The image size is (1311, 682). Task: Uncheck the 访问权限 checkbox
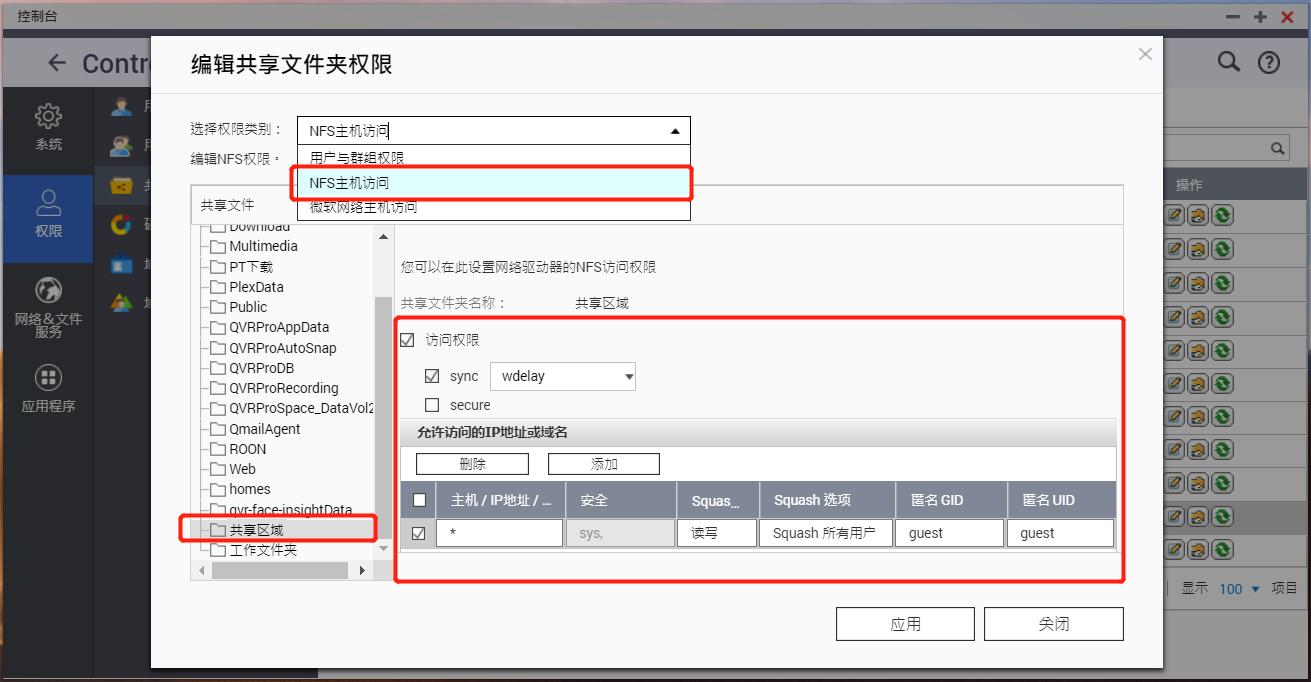pos(406,339)
